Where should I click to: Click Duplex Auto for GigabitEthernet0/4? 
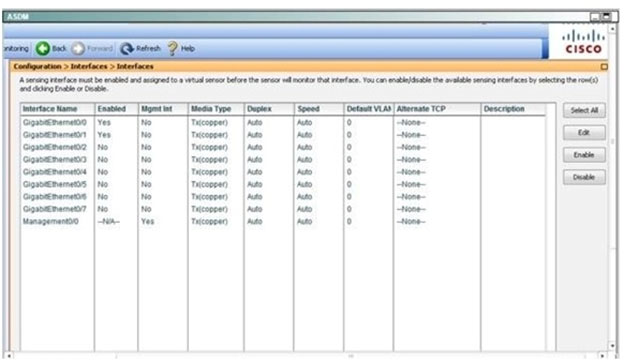(255, 172)
